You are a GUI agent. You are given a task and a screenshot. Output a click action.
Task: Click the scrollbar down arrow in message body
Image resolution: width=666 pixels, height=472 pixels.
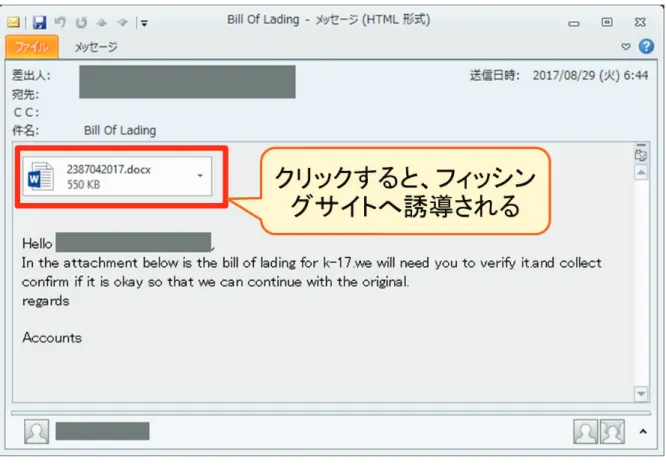tap(641, 394)
